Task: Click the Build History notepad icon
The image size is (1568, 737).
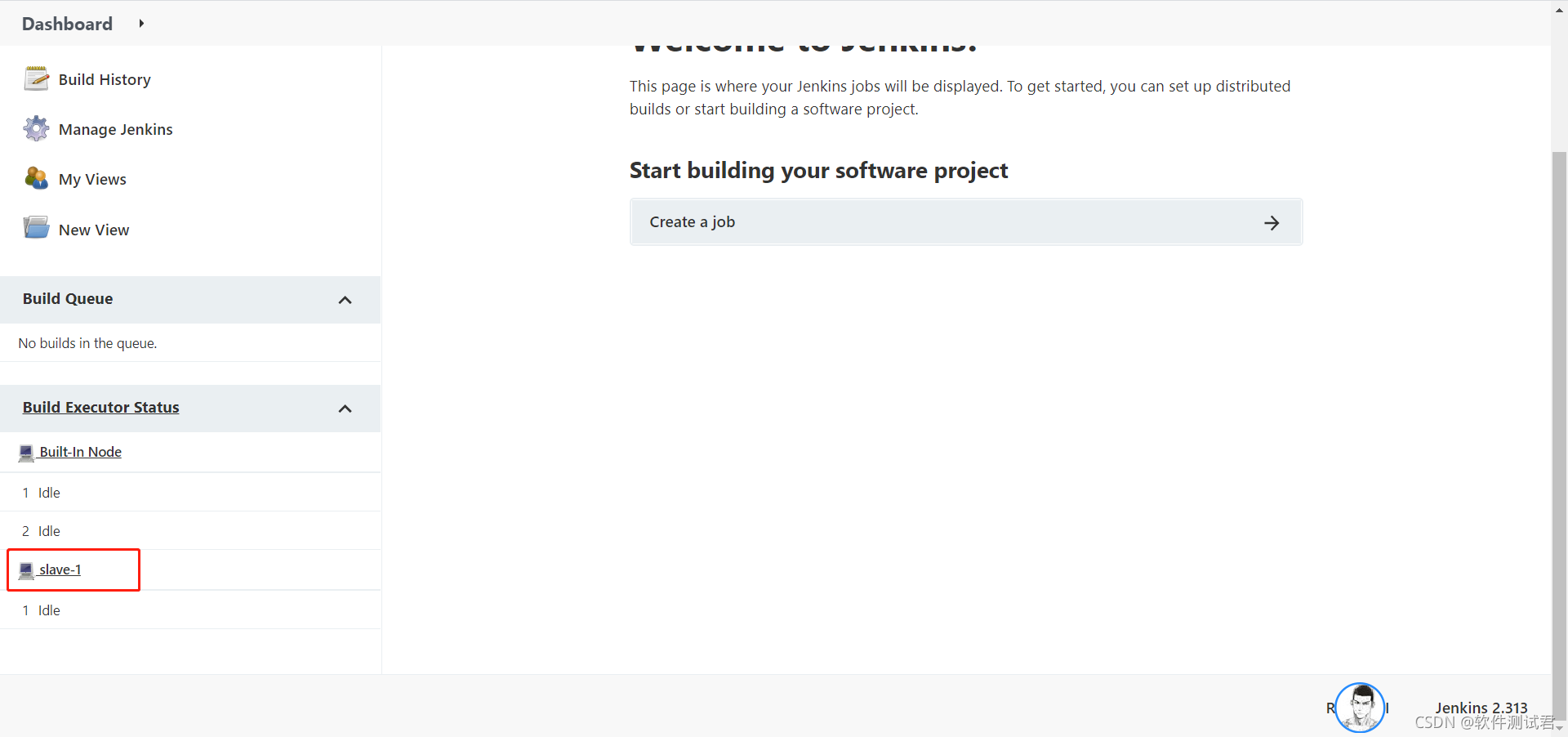Action: (x=36, y=78)
